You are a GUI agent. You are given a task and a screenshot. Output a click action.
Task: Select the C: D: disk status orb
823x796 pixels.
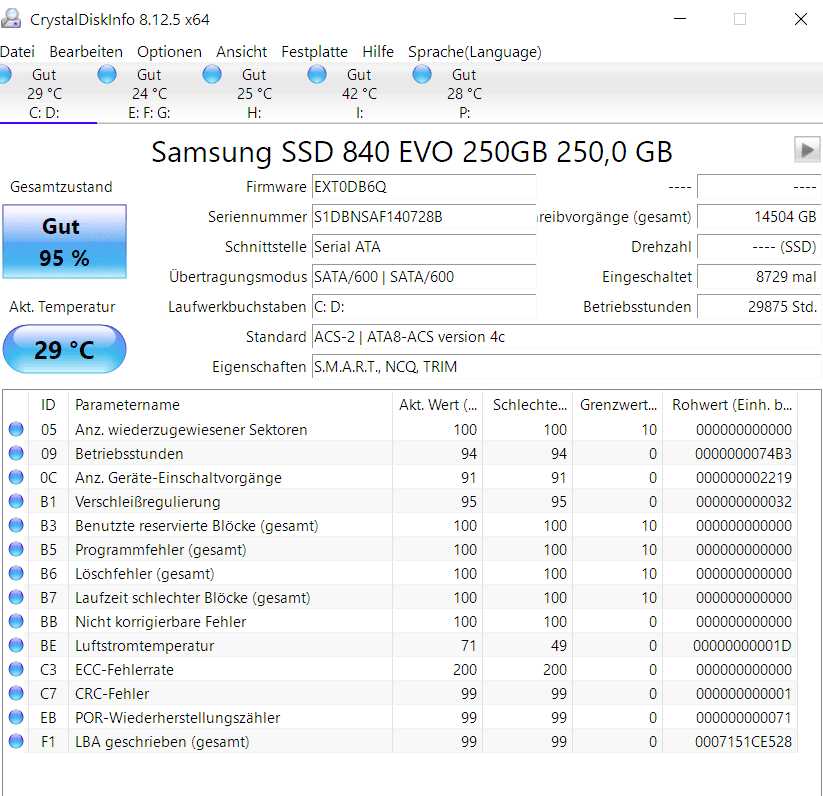tap(5, 74)
